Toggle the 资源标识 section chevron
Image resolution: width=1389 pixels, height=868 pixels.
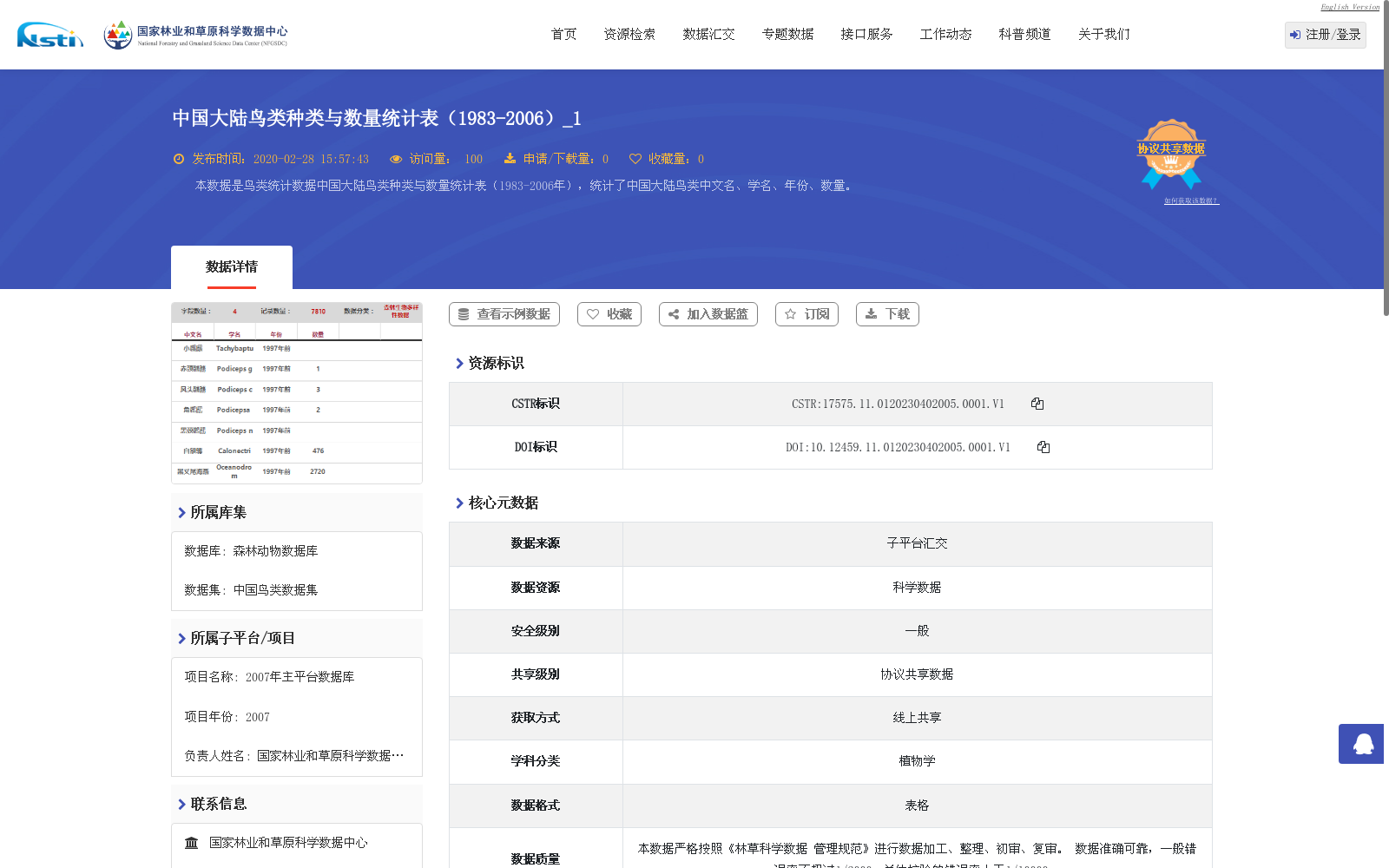pyautogui.click(x=459, y=364)
